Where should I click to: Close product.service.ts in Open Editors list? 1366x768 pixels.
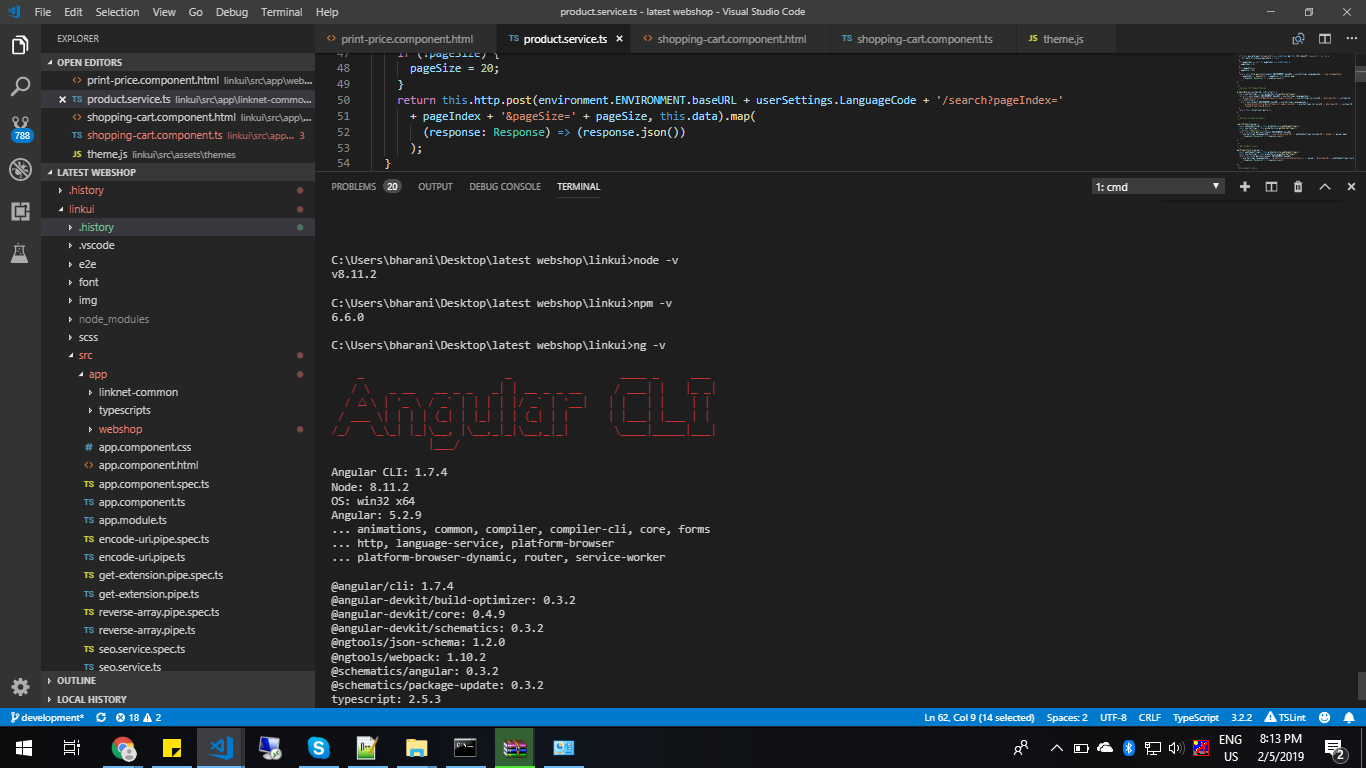(x=63, y=99)
